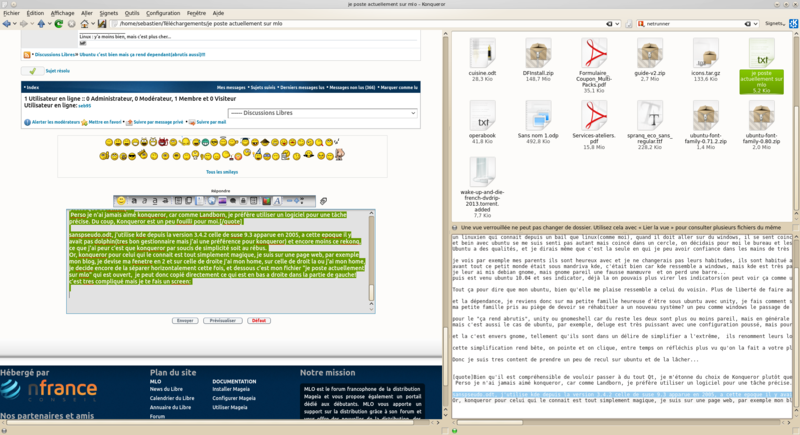
Task: Open the Affichage menu
Action: pos(62,13)
